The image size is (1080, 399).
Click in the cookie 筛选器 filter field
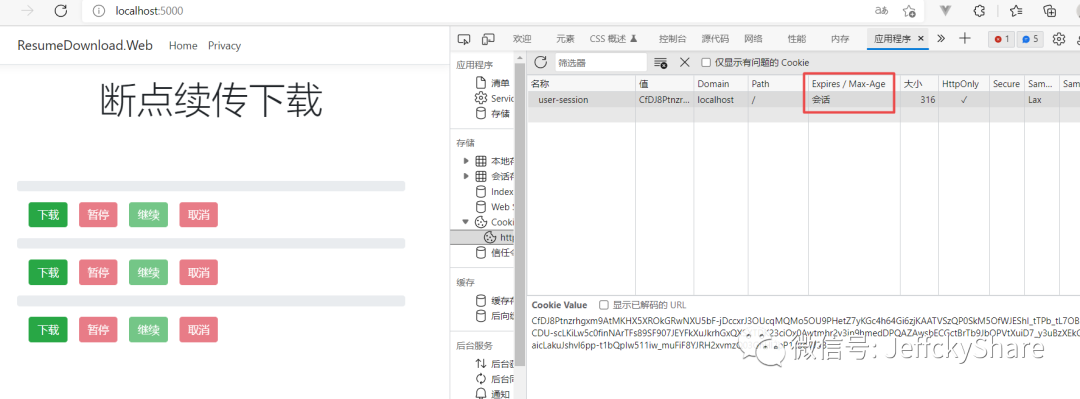(601, 63)
